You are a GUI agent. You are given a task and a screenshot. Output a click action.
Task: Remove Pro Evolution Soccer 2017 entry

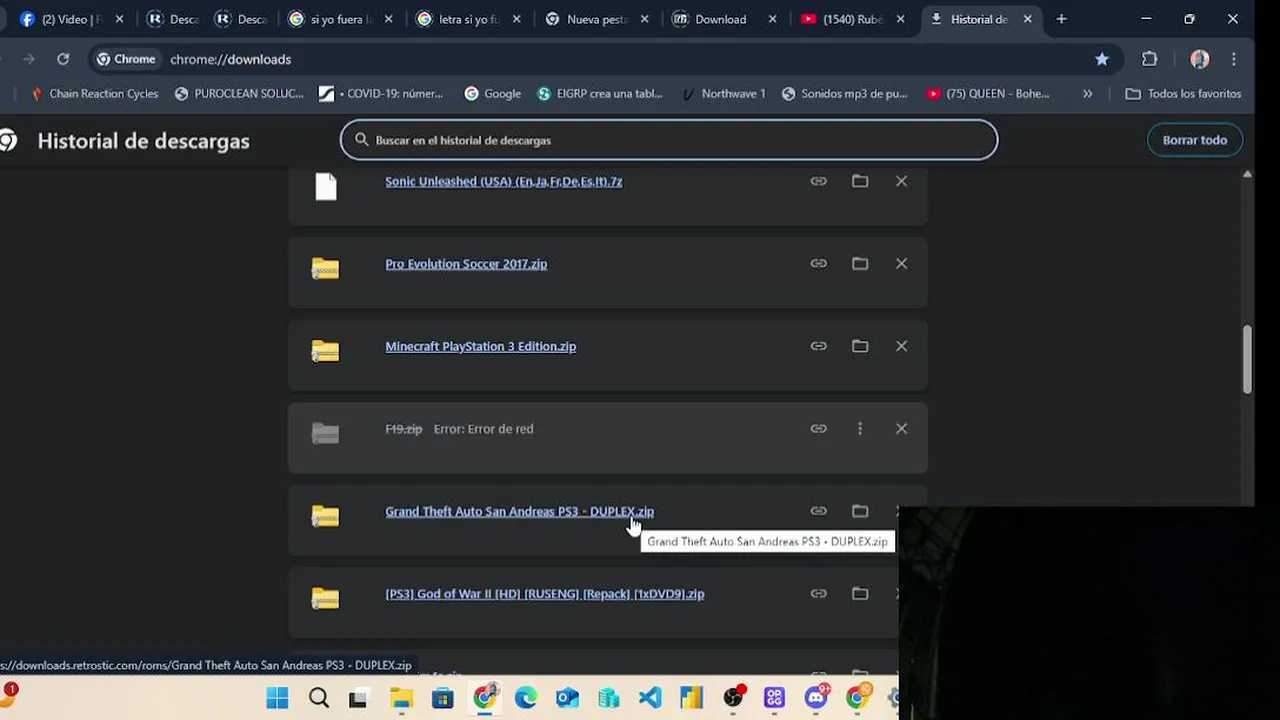pyautogui.click(x=901, y=264)
